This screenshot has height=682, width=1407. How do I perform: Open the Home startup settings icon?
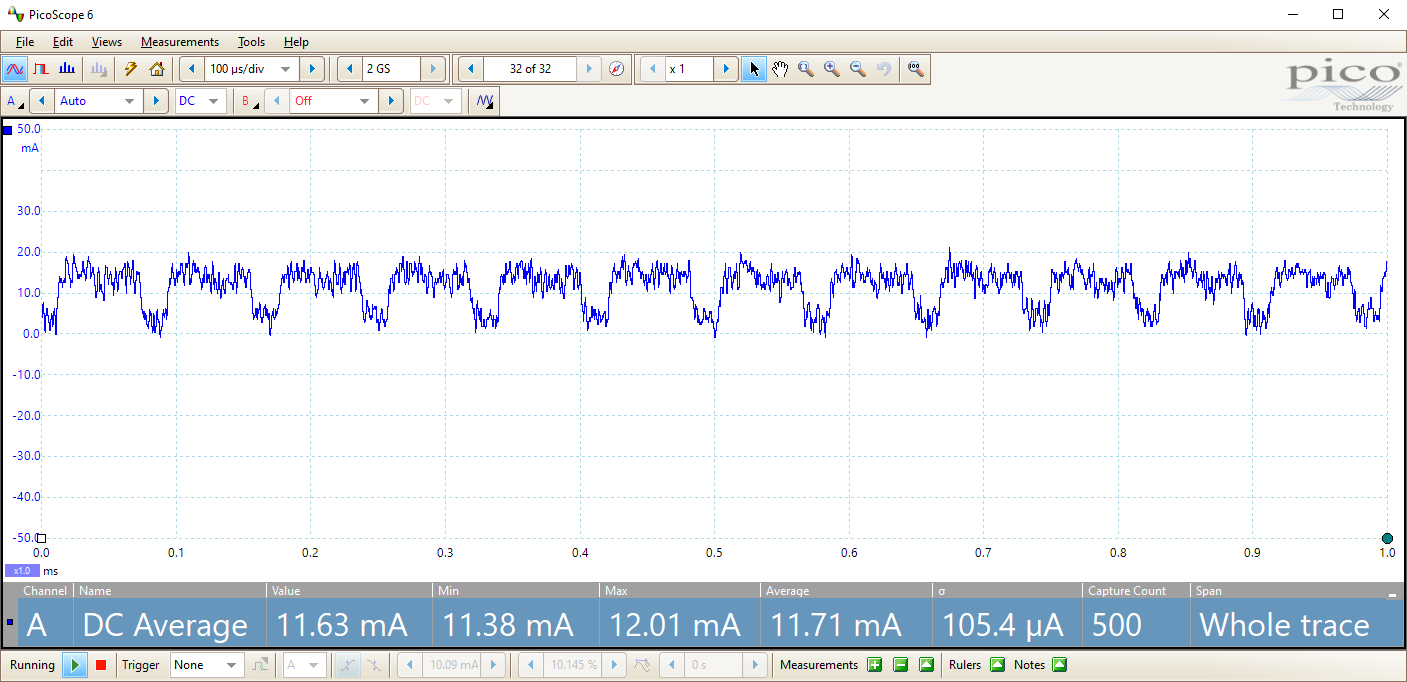coord(156,69)
